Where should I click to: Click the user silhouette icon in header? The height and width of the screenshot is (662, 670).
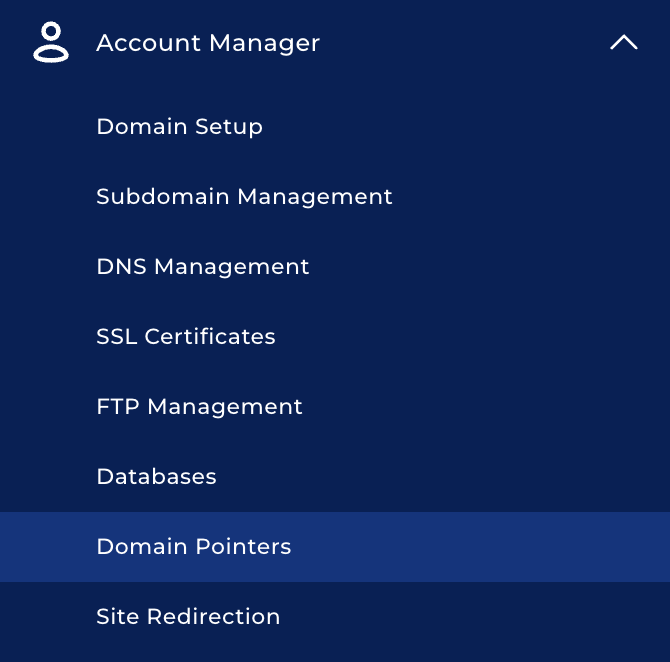[51, 43]
